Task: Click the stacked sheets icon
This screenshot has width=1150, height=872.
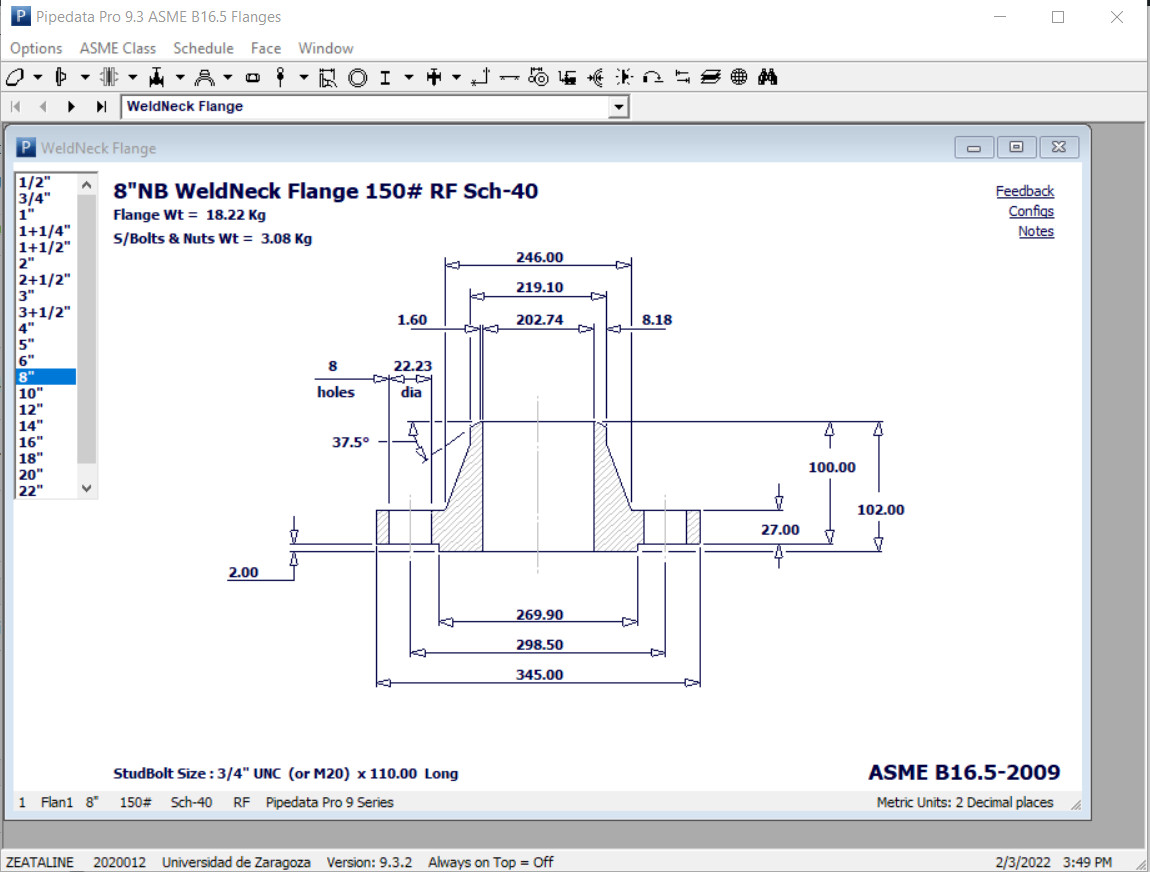Action: click(711, 77)
